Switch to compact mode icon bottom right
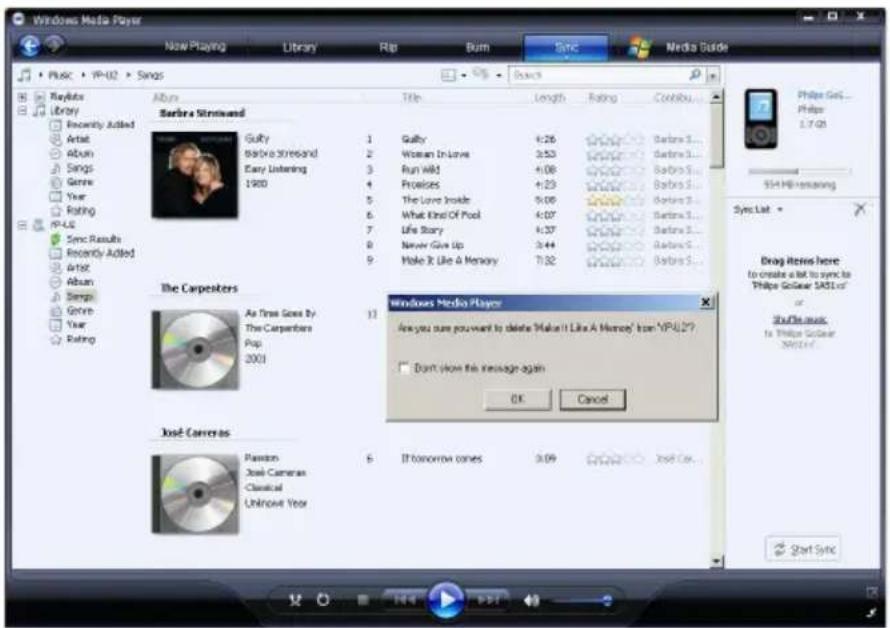890x628 pixels. click(x=871, y=612)
